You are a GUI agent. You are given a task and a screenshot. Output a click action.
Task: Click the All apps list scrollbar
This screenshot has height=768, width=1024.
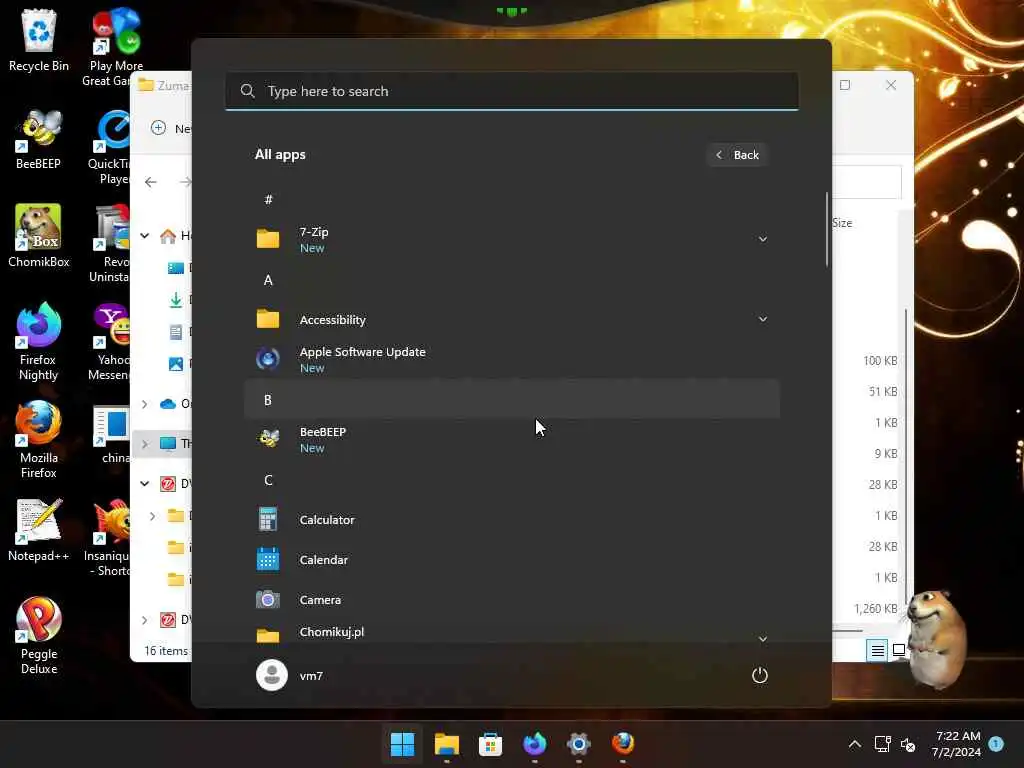point(827,230)
